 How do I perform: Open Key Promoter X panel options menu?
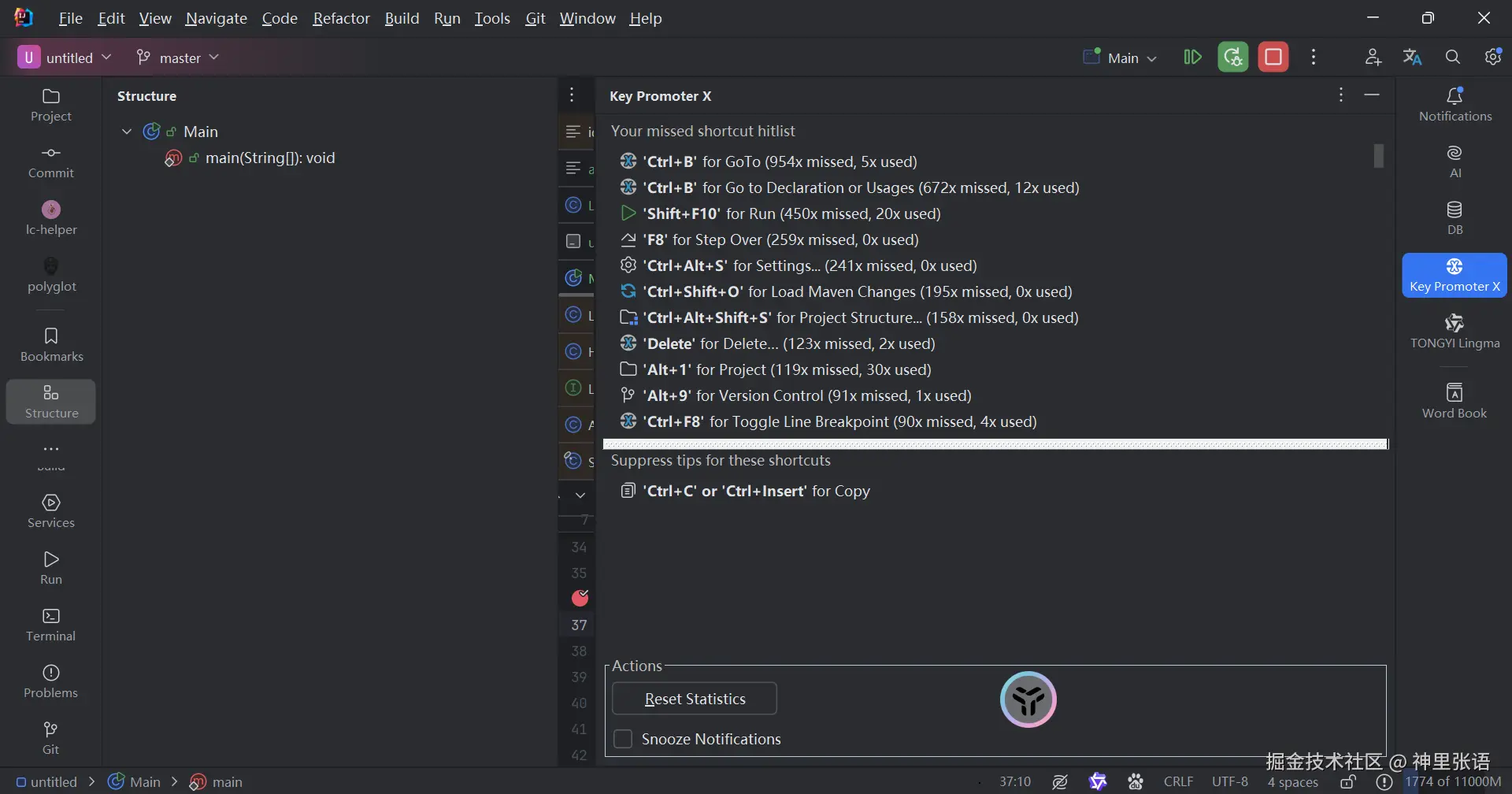point(1341,95)
